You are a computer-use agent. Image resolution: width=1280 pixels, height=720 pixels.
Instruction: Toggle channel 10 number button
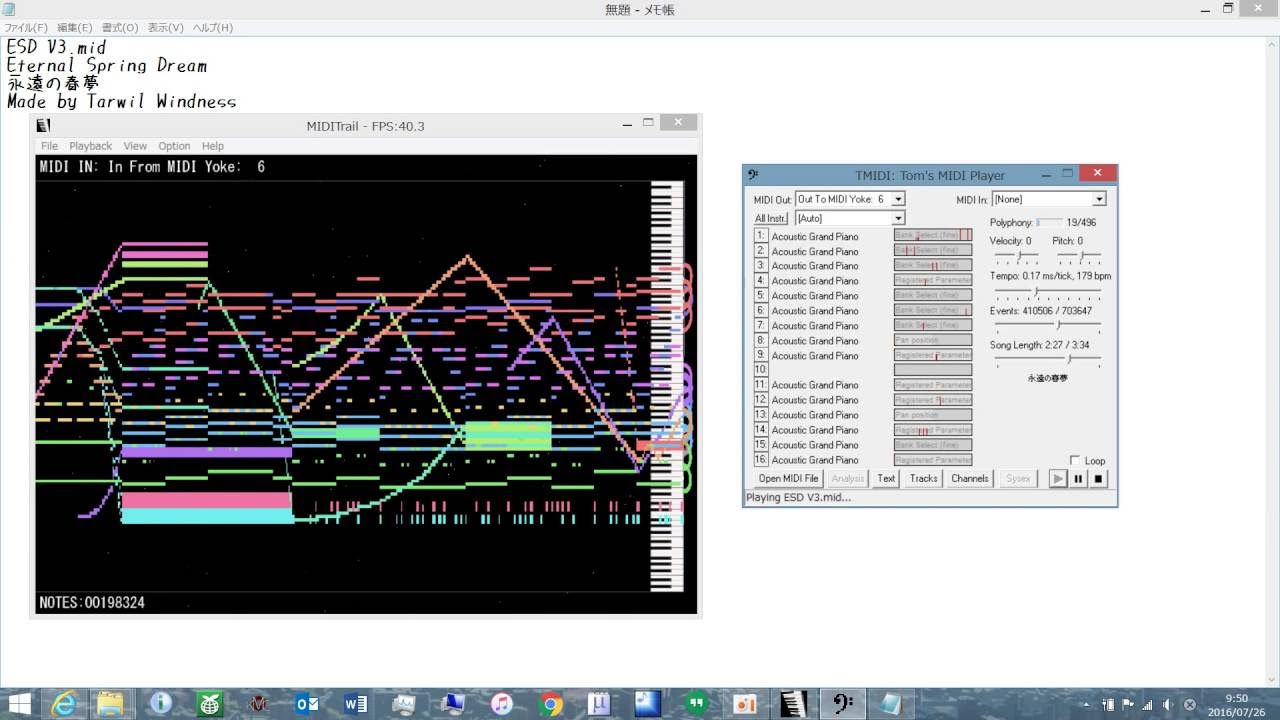(761, 370)
